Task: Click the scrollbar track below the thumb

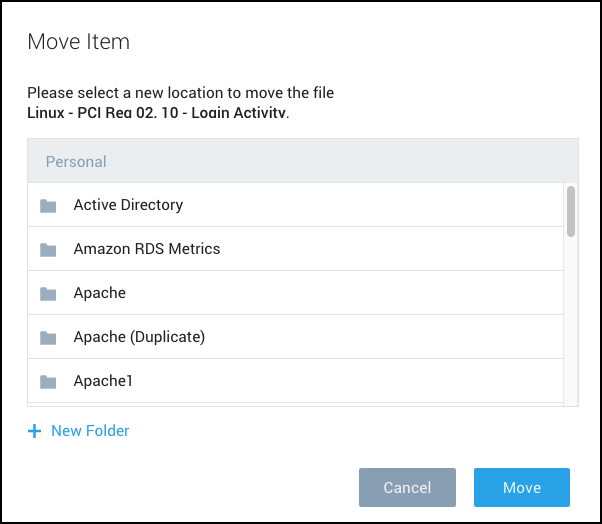Action: coord(571,320)
